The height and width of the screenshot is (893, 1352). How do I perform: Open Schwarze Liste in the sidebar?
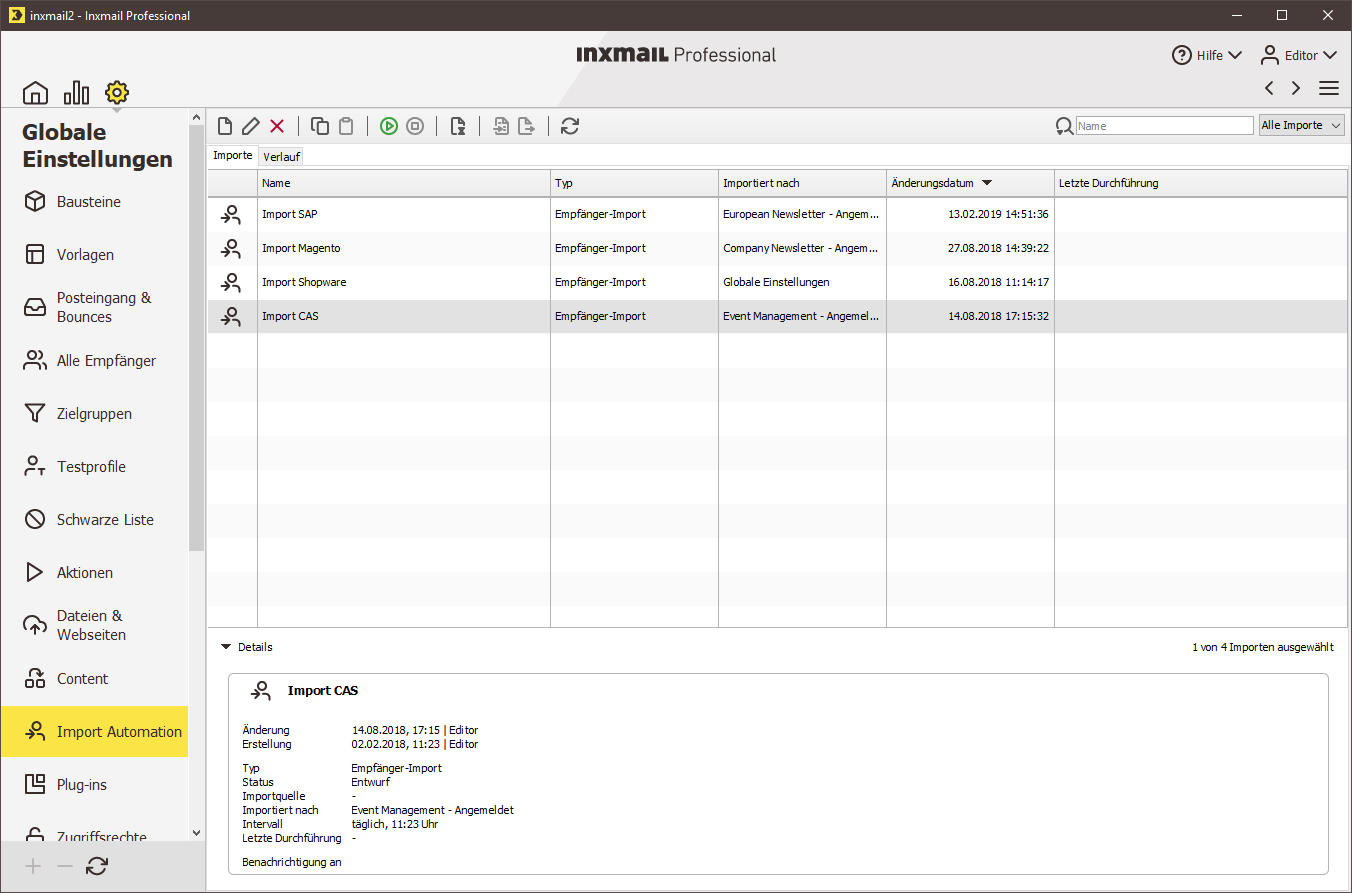(x=94, y=520)
